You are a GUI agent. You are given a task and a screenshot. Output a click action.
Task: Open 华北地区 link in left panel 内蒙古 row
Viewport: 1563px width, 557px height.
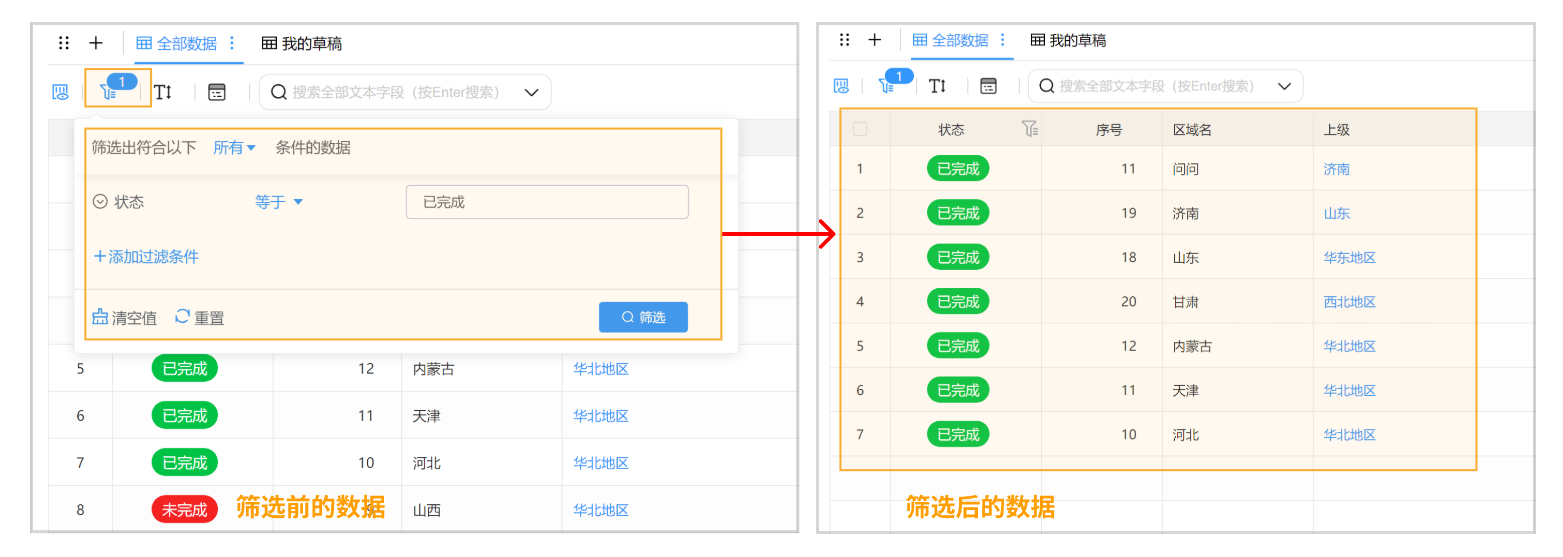[601, 368]
